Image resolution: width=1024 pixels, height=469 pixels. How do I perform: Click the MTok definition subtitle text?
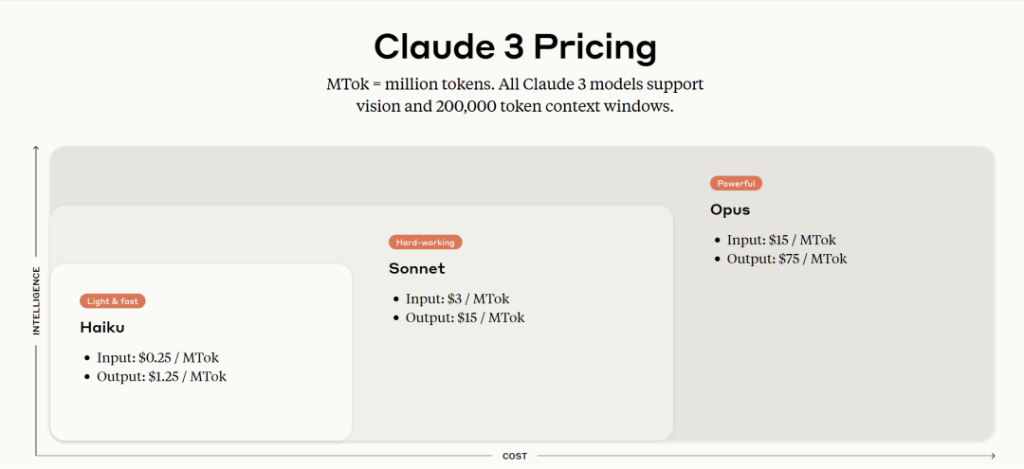(515, 95)
